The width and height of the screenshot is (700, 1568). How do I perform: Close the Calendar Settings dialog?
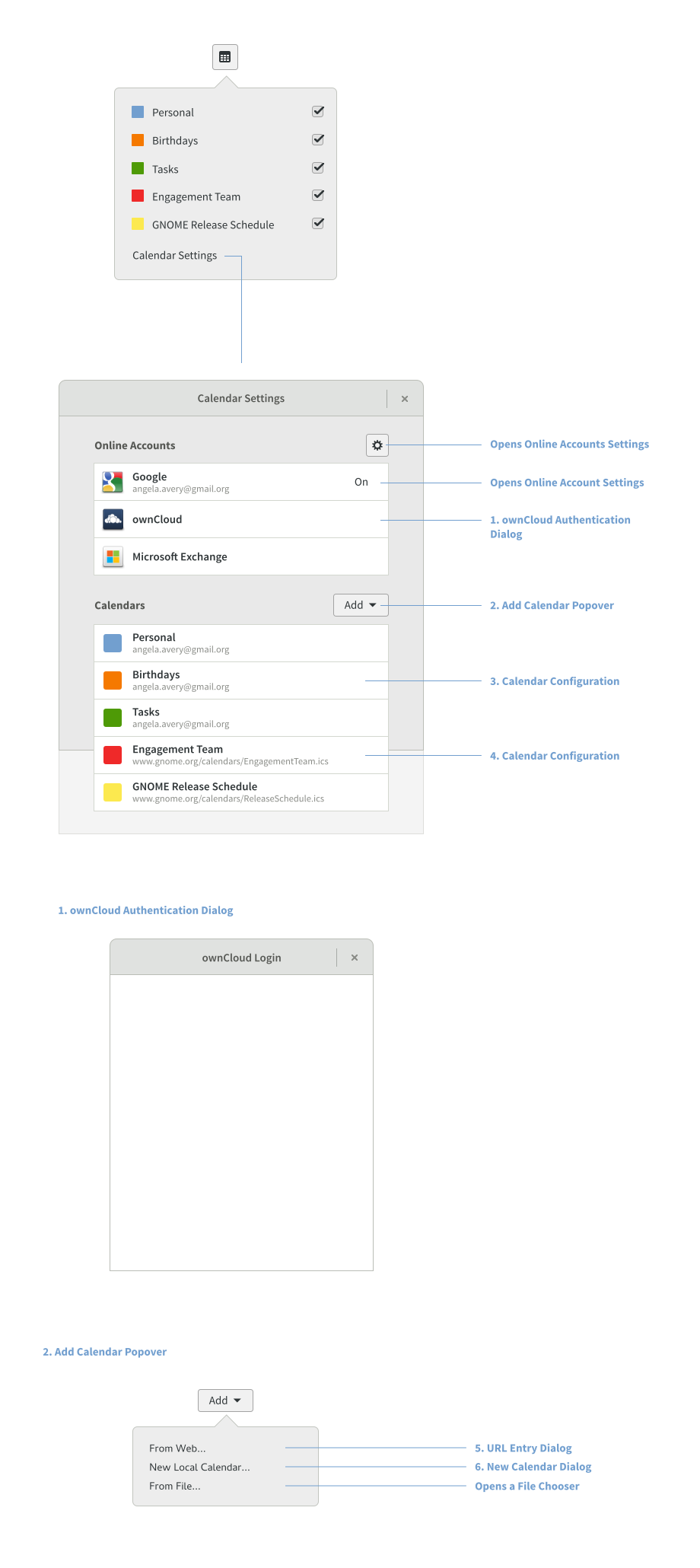point(405,399)
